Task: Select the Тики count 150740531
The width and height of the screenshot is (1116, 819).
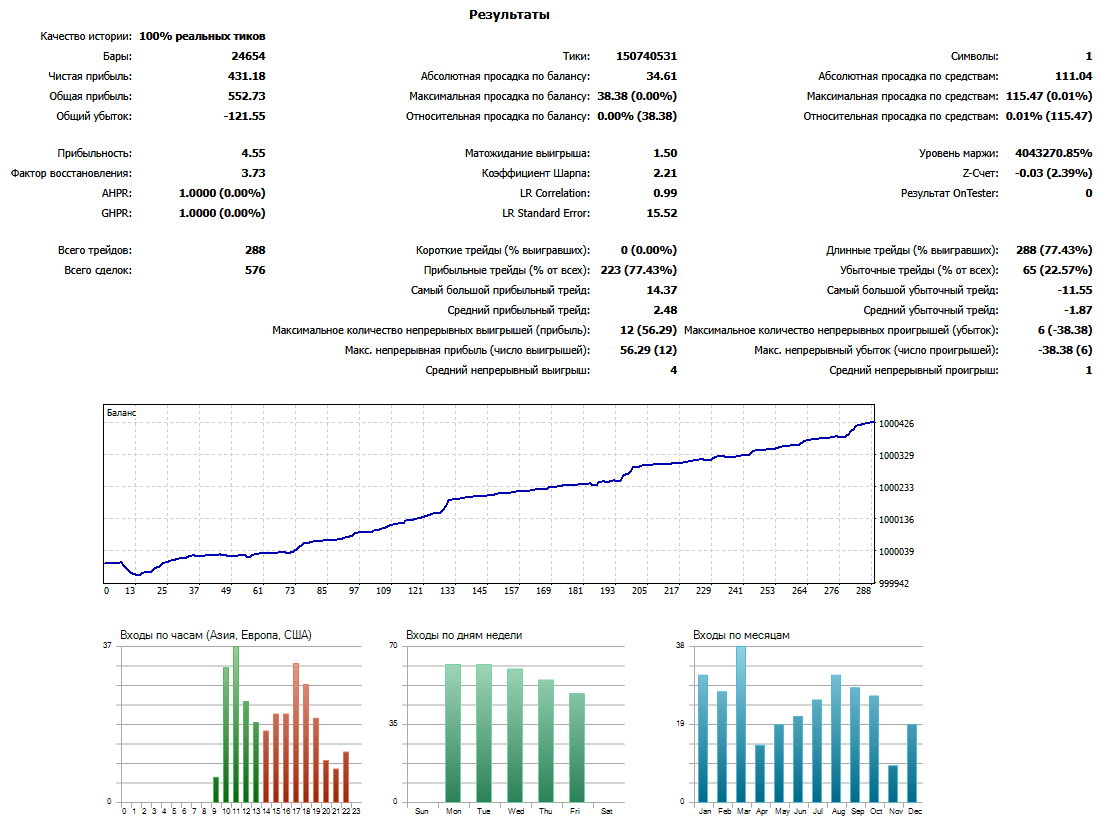Action: pyautogui.click(x=646, y=56)
